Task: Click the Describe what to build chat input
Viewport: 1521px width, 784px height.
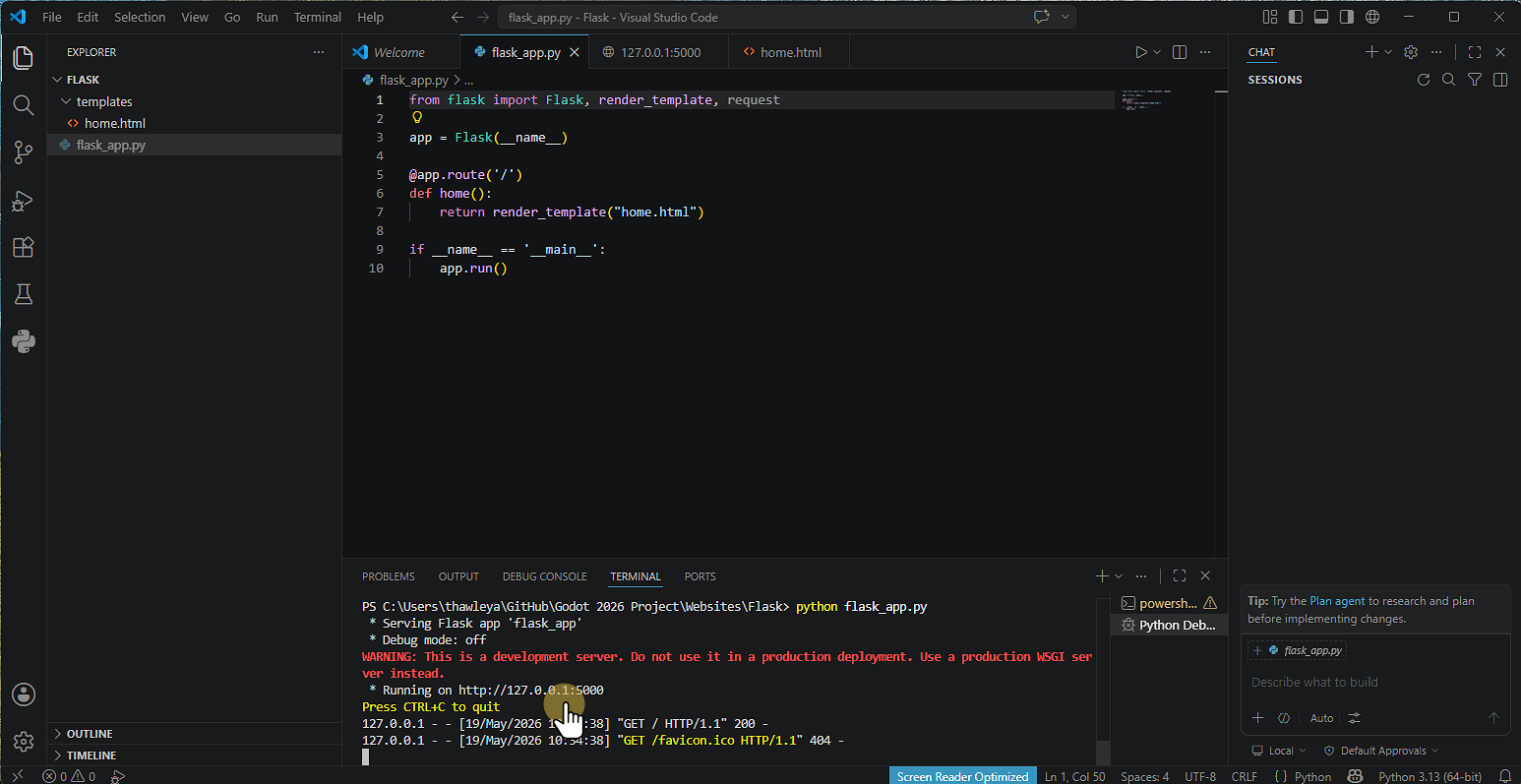Action: [x=1375, y=682]
